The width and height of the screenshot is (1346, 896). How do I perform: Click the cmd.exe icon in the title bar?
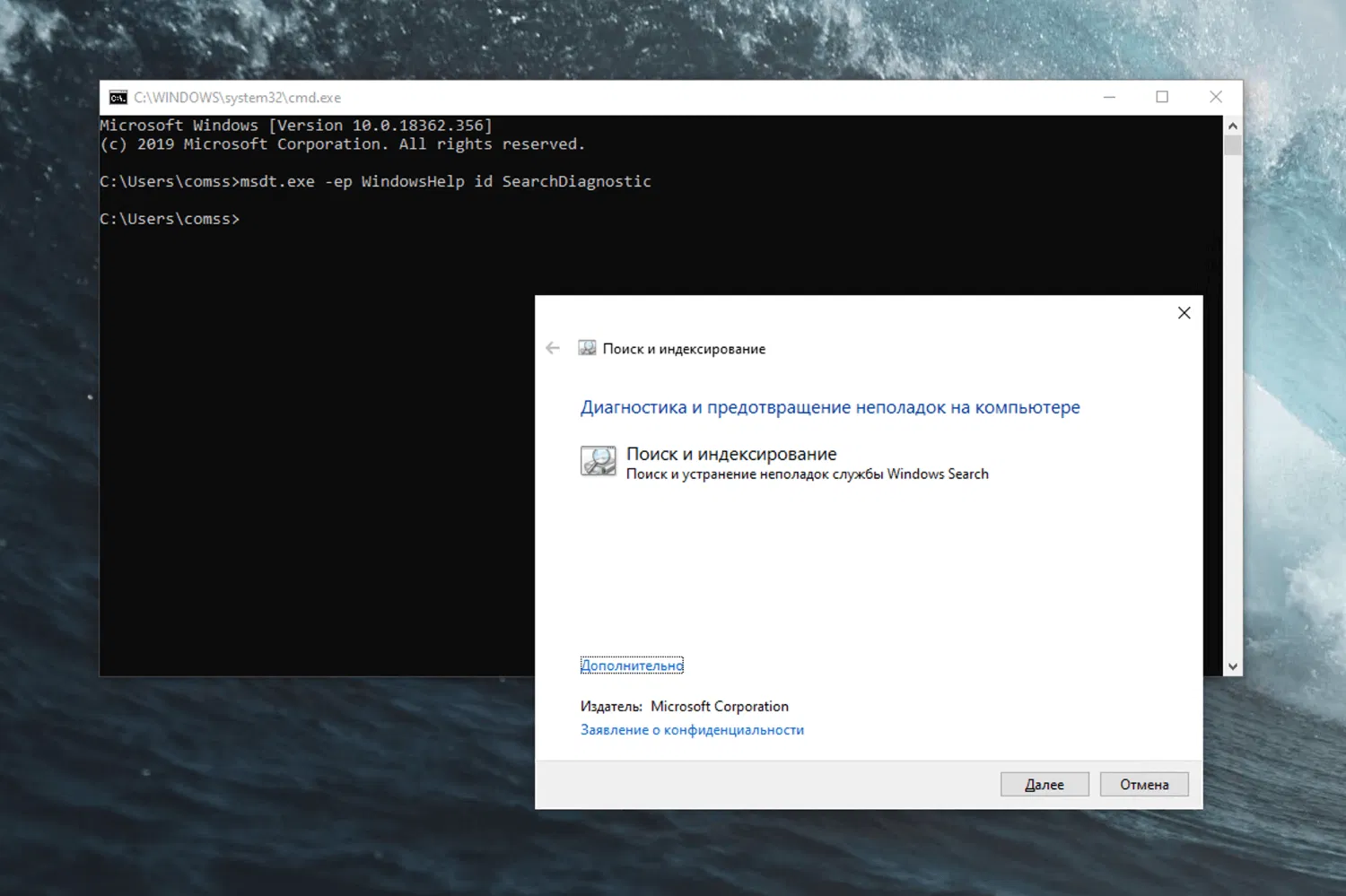[118, 98]
